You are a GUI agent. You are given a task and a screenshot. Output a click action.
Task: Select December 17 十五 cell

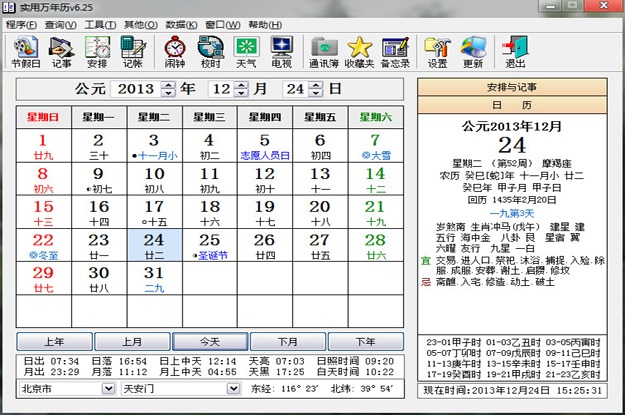(x=155, y=212)
